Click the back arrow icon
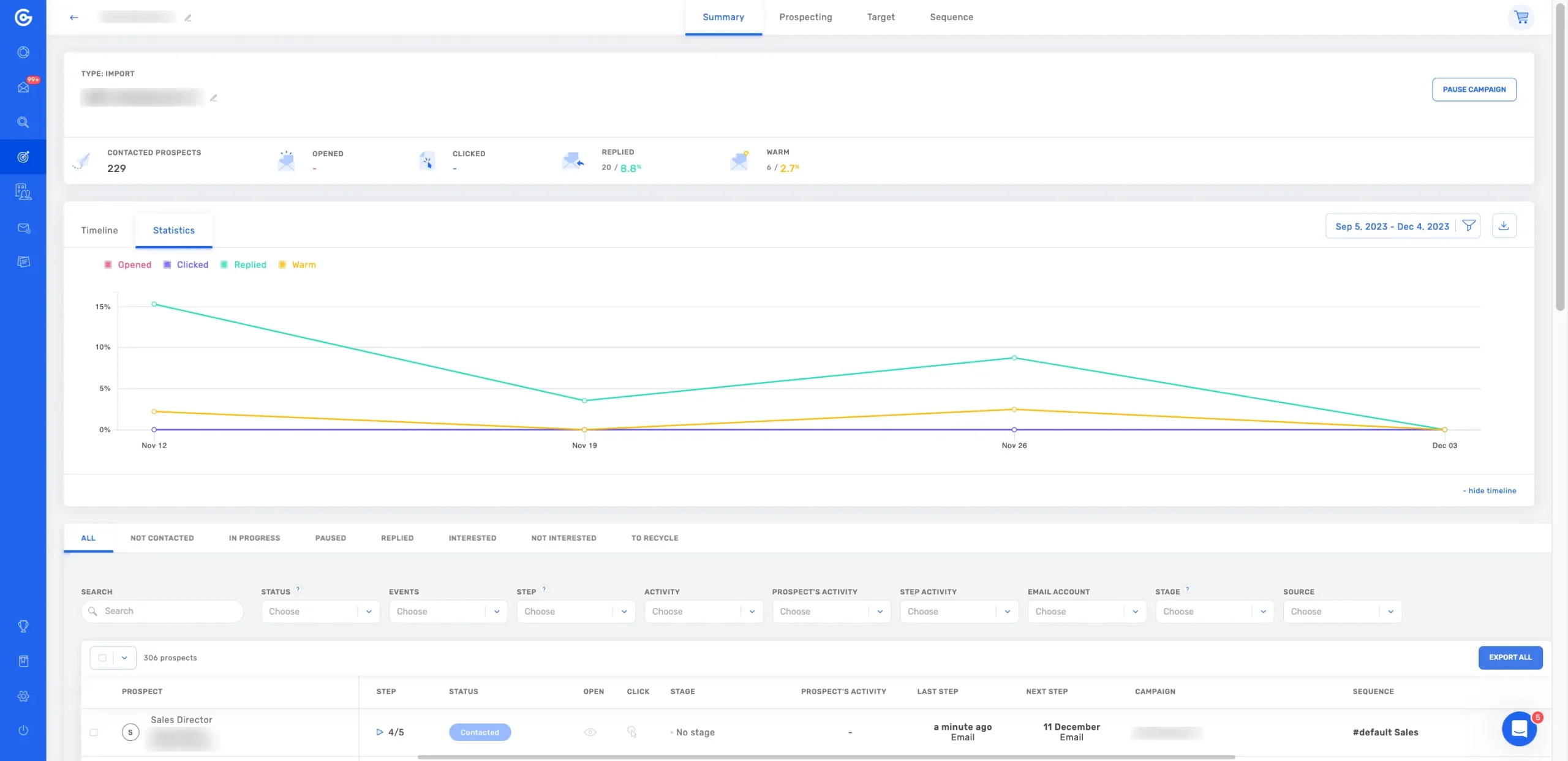 click(x=74, y=17)
